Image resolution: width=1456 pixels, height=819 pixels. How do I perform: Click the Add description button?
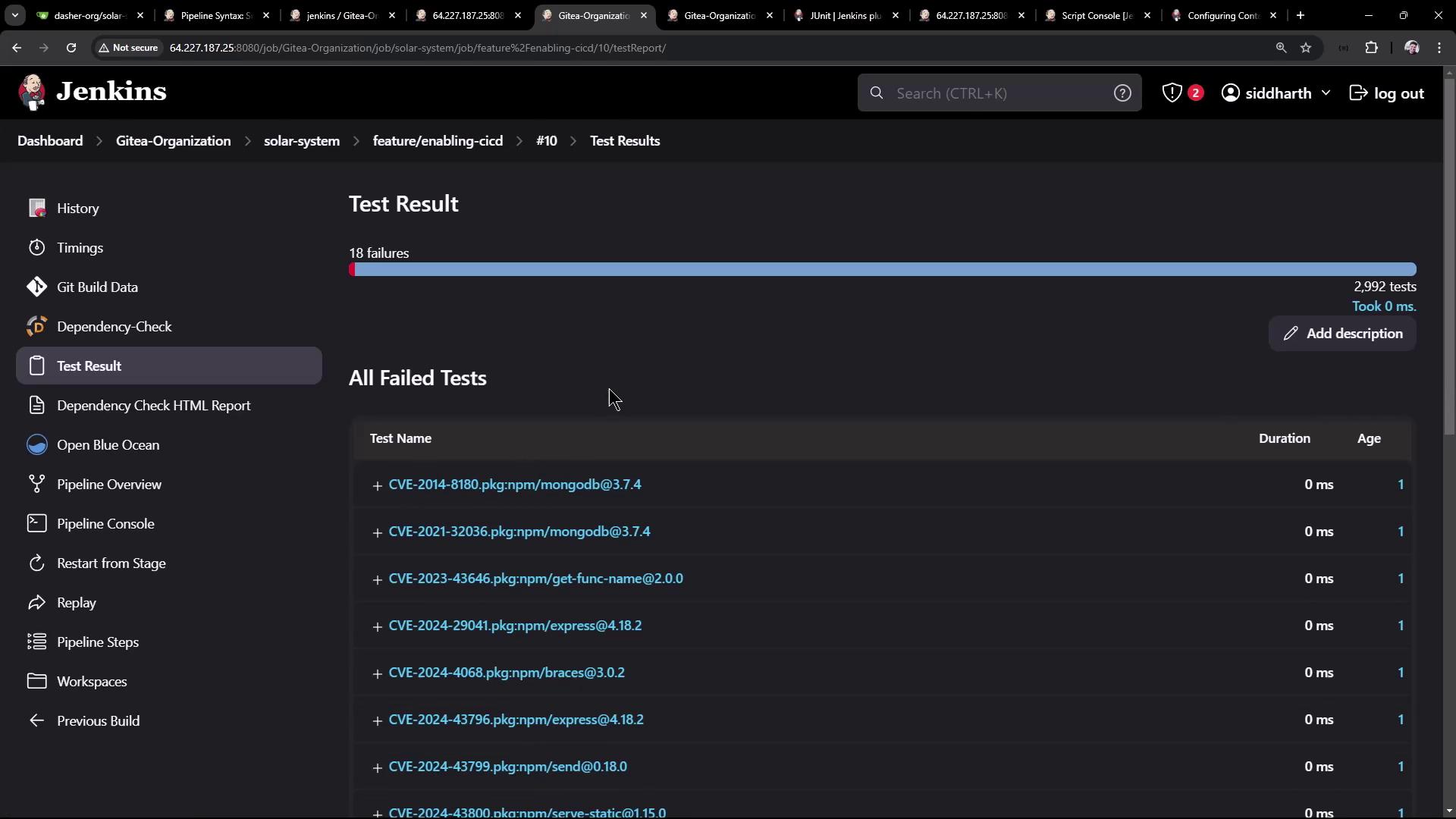(1342, 334)
